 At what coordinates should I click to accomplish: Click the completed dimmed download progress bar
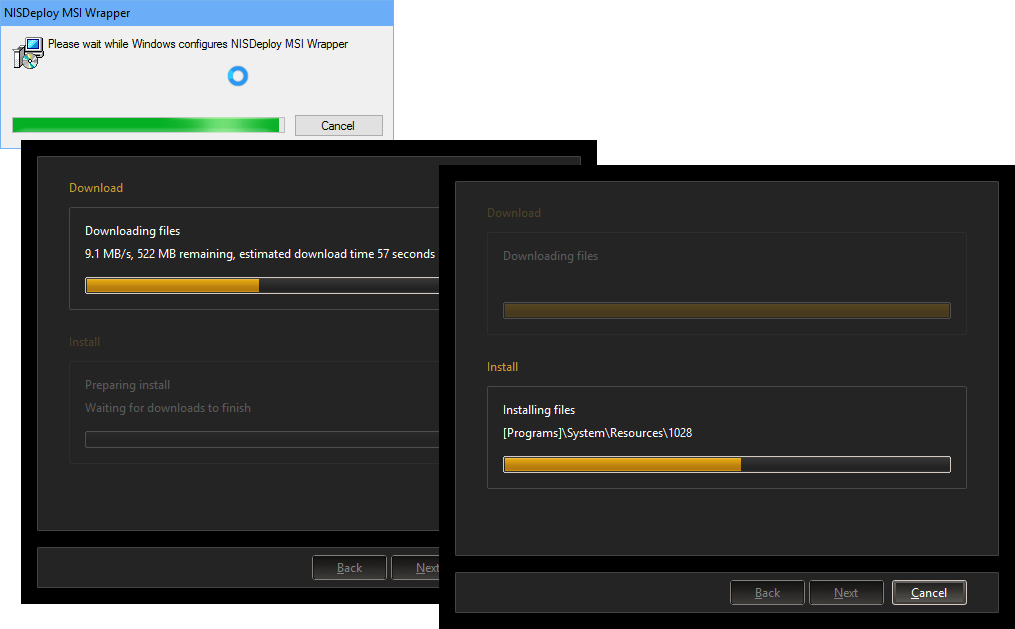726,311
